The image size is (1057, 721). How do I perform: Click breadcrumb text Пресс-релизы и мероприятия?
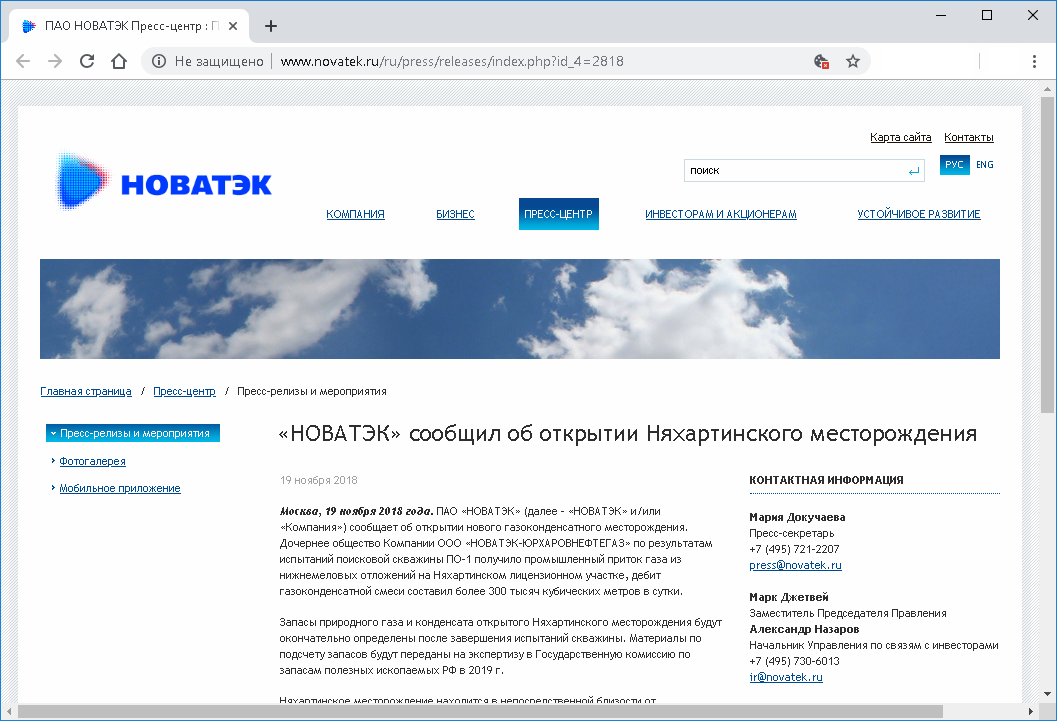click(x=311, y=391)
